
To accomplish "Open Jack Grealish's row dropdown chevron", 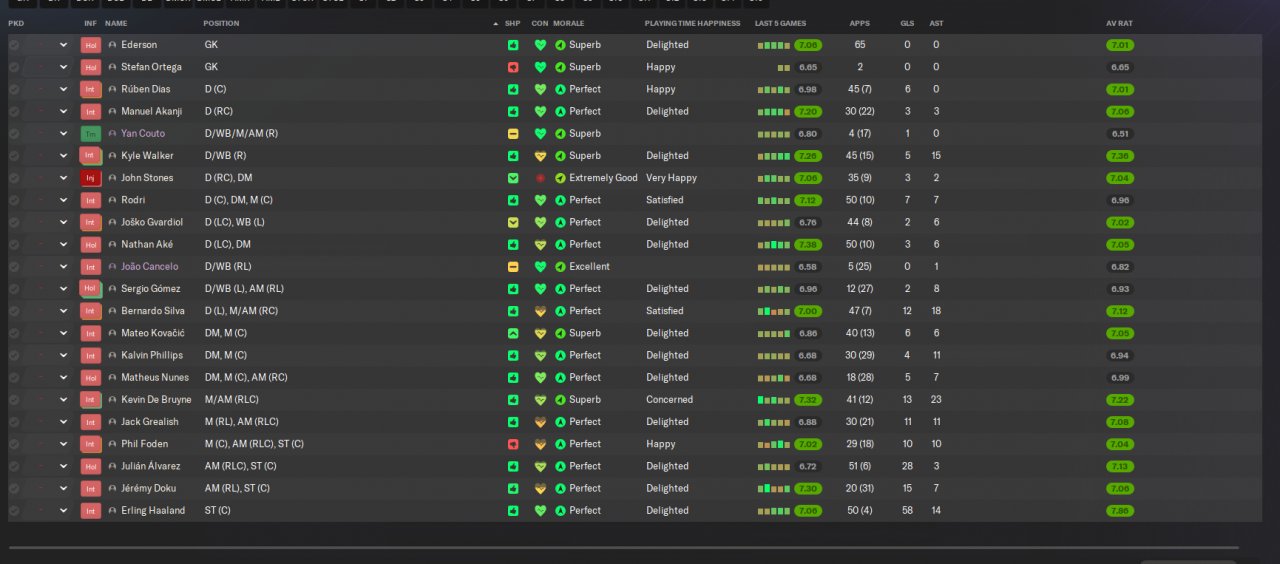I will [x=63, y=422].
